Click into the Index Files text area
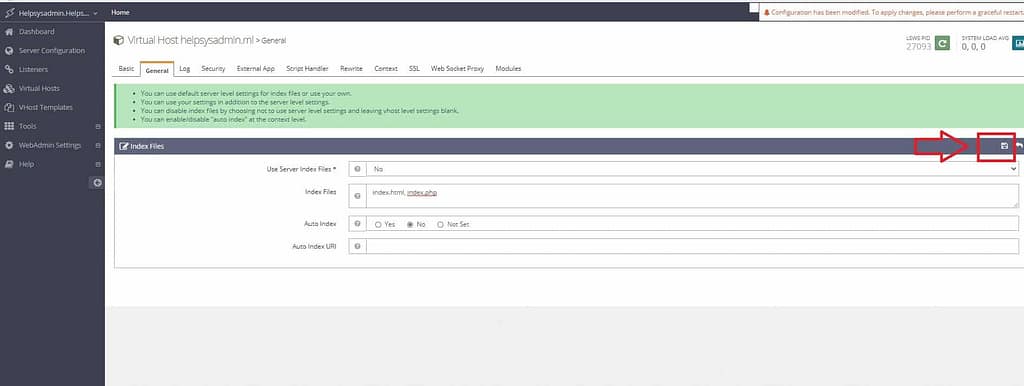The width and height of the screenshot is (1024, 386). pyautogui.click(x=692, y=196)
